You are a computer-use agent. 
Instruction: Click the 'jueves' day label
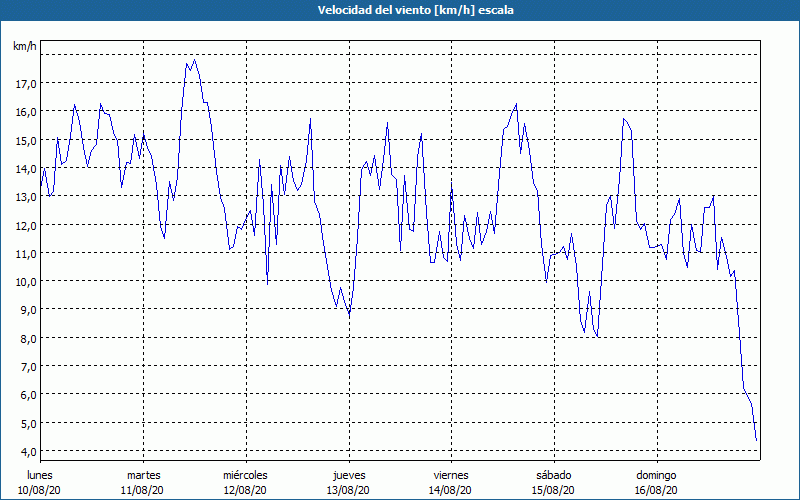point(349,476)
